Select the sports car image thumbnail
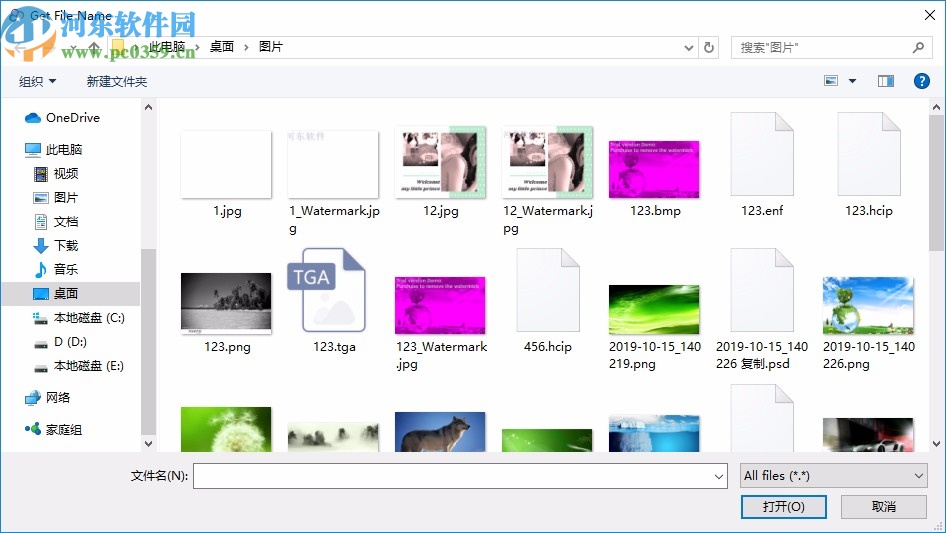The height and width of the screenshot is (533, 946). (x=868, y=435)
